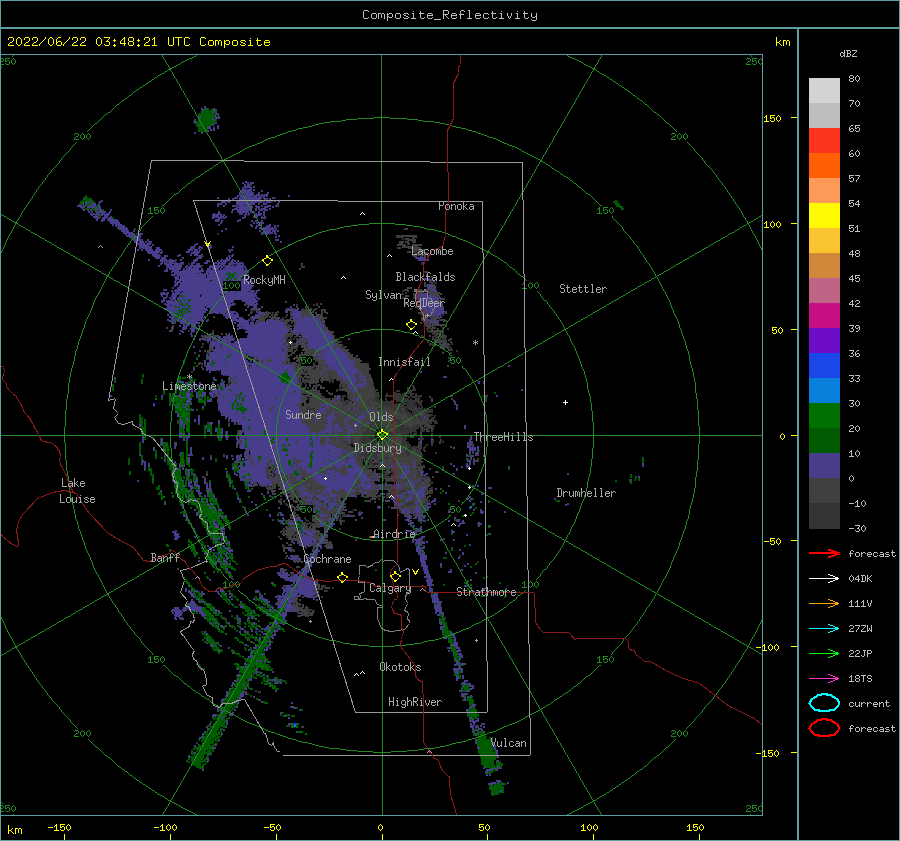The height and width of the screenshot is (841, 900).
Task: Click the Okotoks city label
Action: click(x=400, y=666)
